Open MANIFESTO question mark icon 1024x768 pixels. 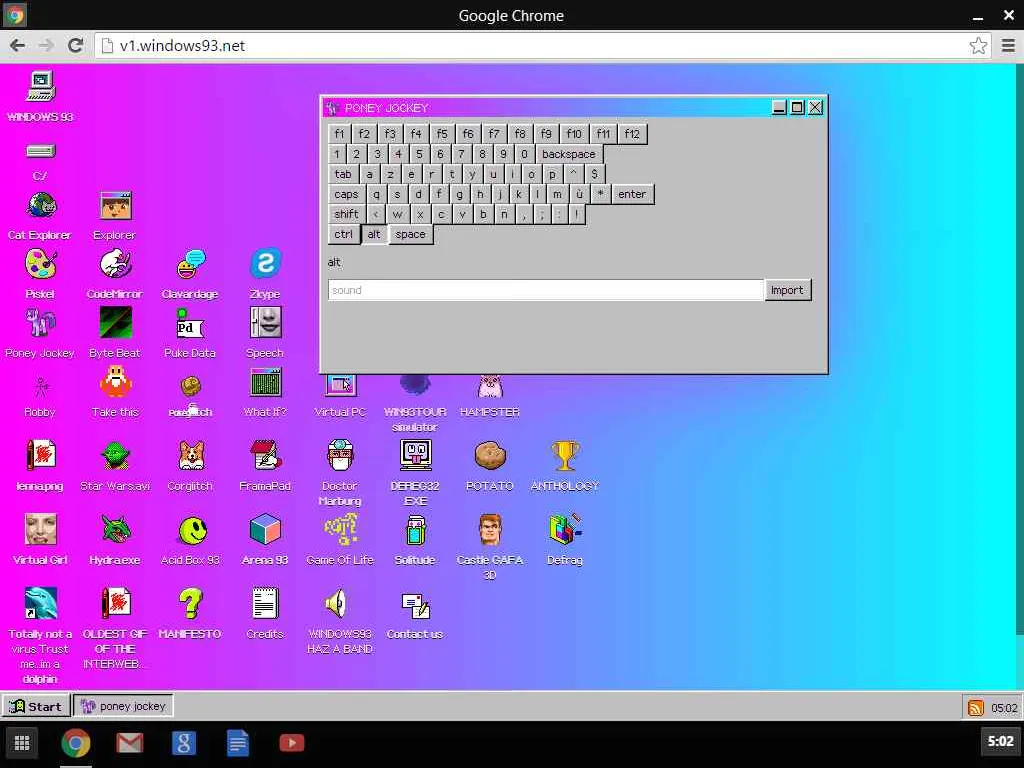click(x=191, y=603)
